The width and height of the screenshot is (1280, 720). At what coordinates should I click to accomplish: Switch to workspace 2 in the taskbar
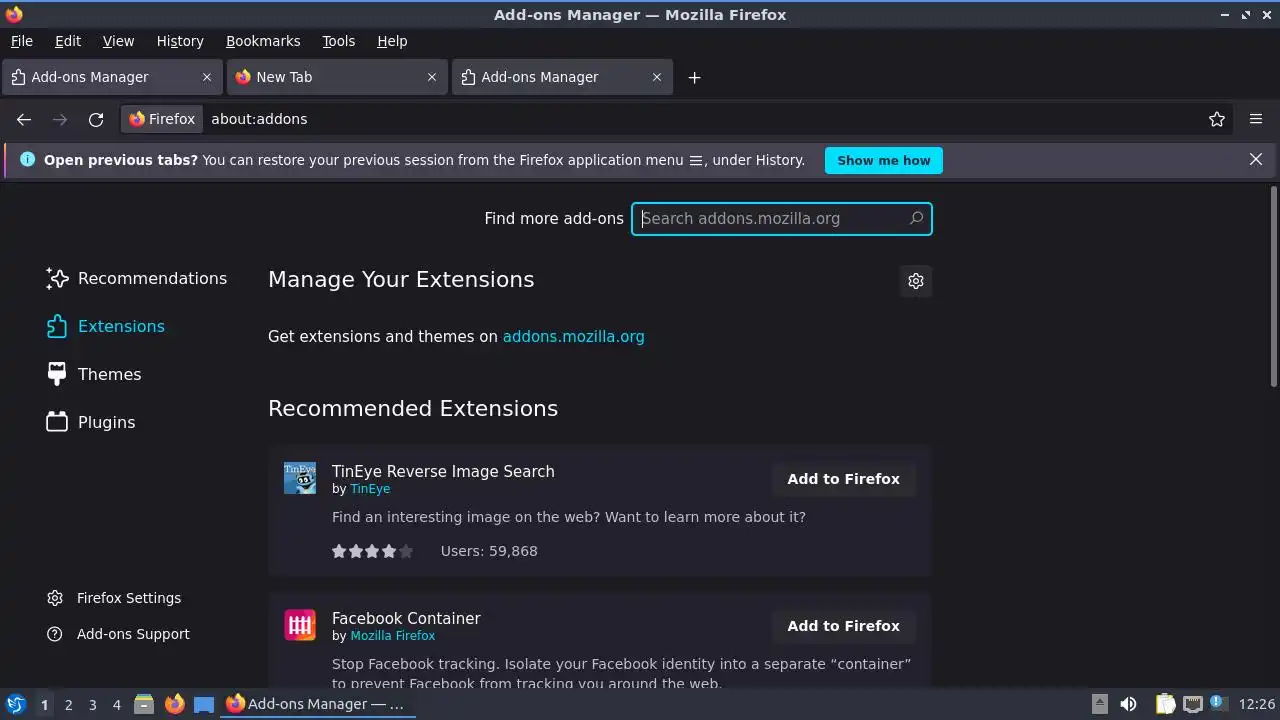(68, 705)
